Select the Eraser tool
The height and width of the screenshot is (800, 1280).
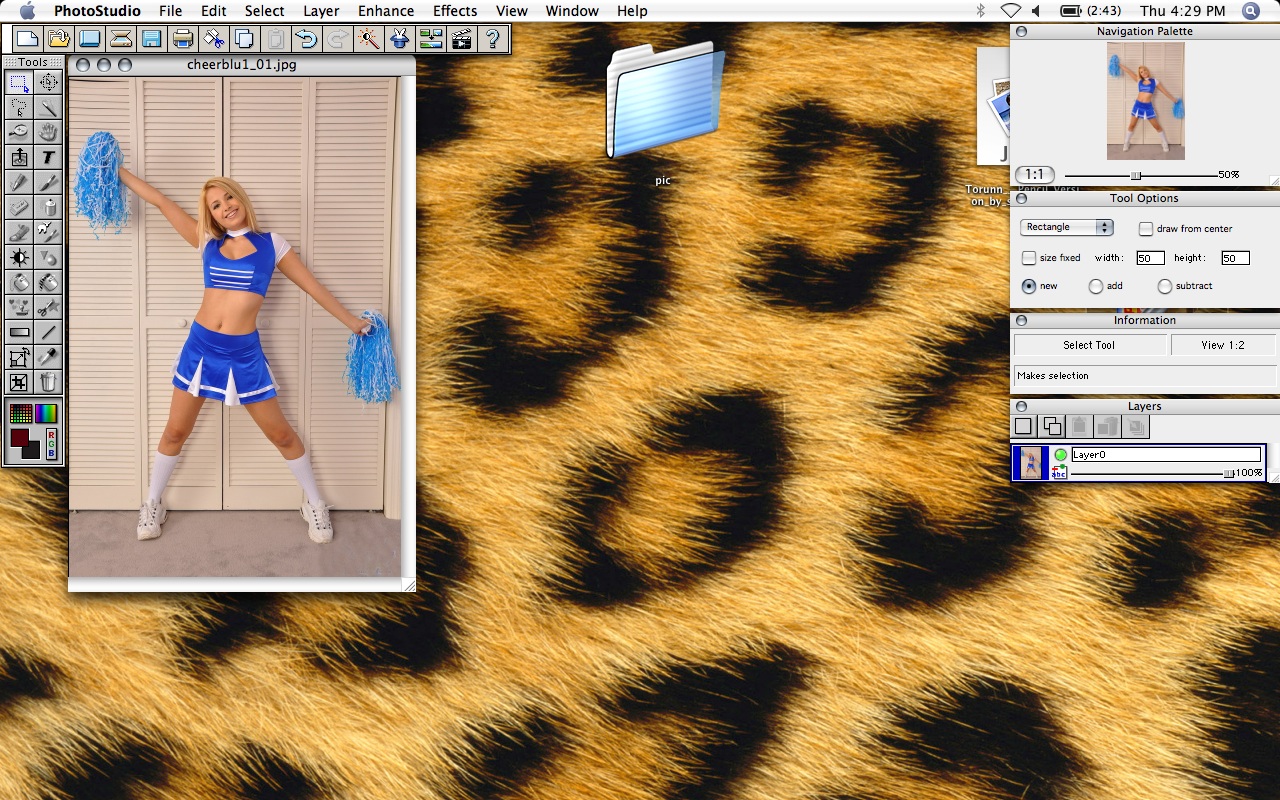[x=19, y=206]
